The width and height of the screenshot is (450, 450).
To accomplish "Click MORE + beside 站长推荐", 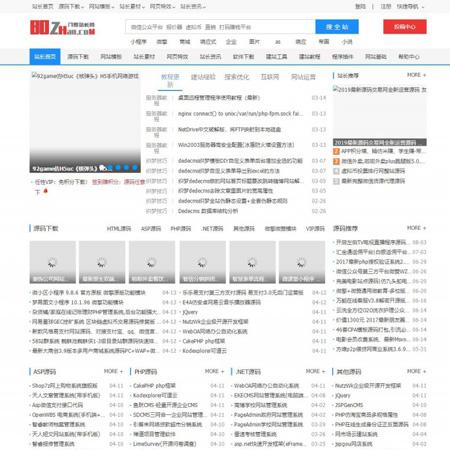I will (x=416, y=75).
